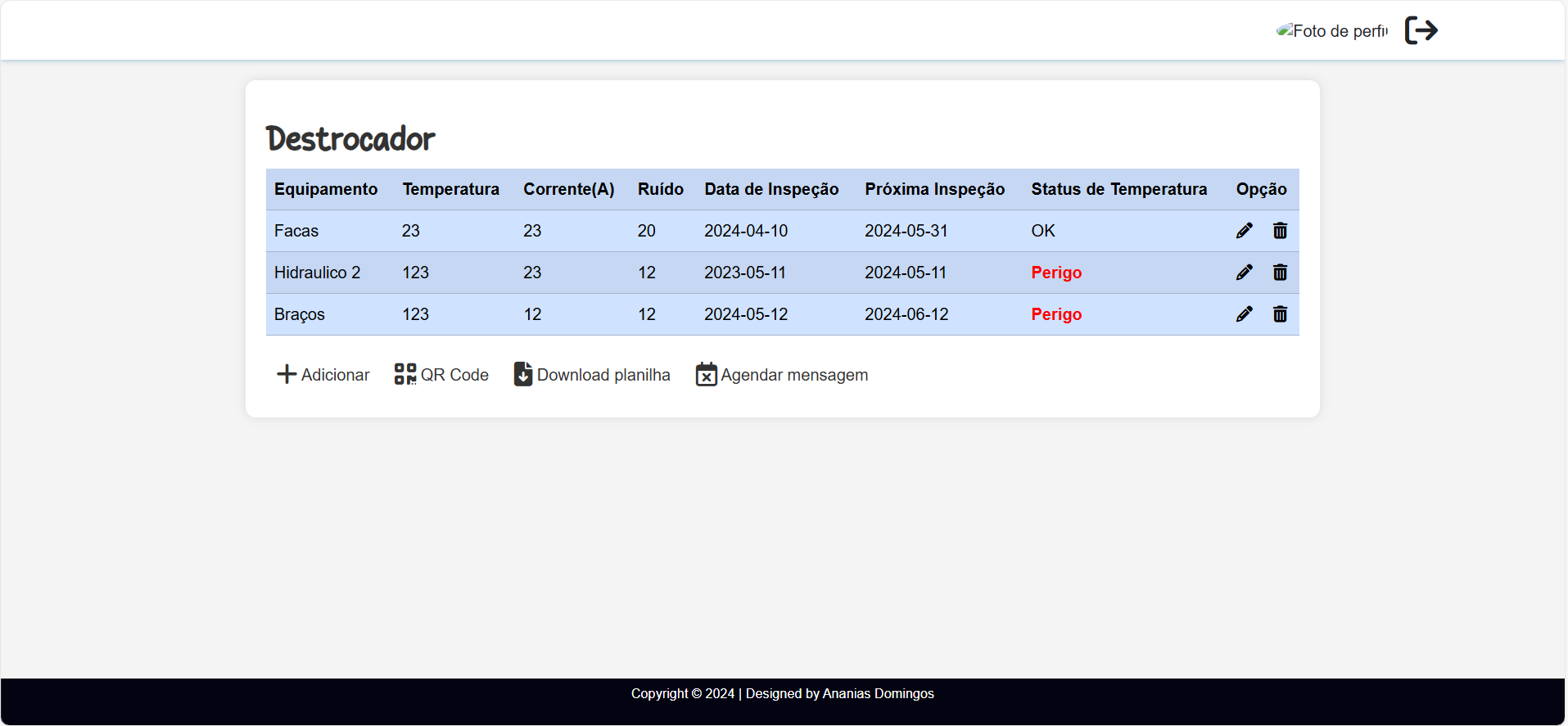Open the QR Code generator
The width and height of the screenshot is (1568, 726).
441,375
